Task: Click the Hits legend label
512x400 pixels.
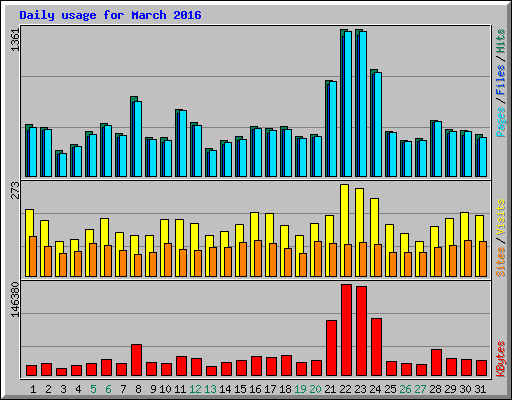Action: point(501,41)
